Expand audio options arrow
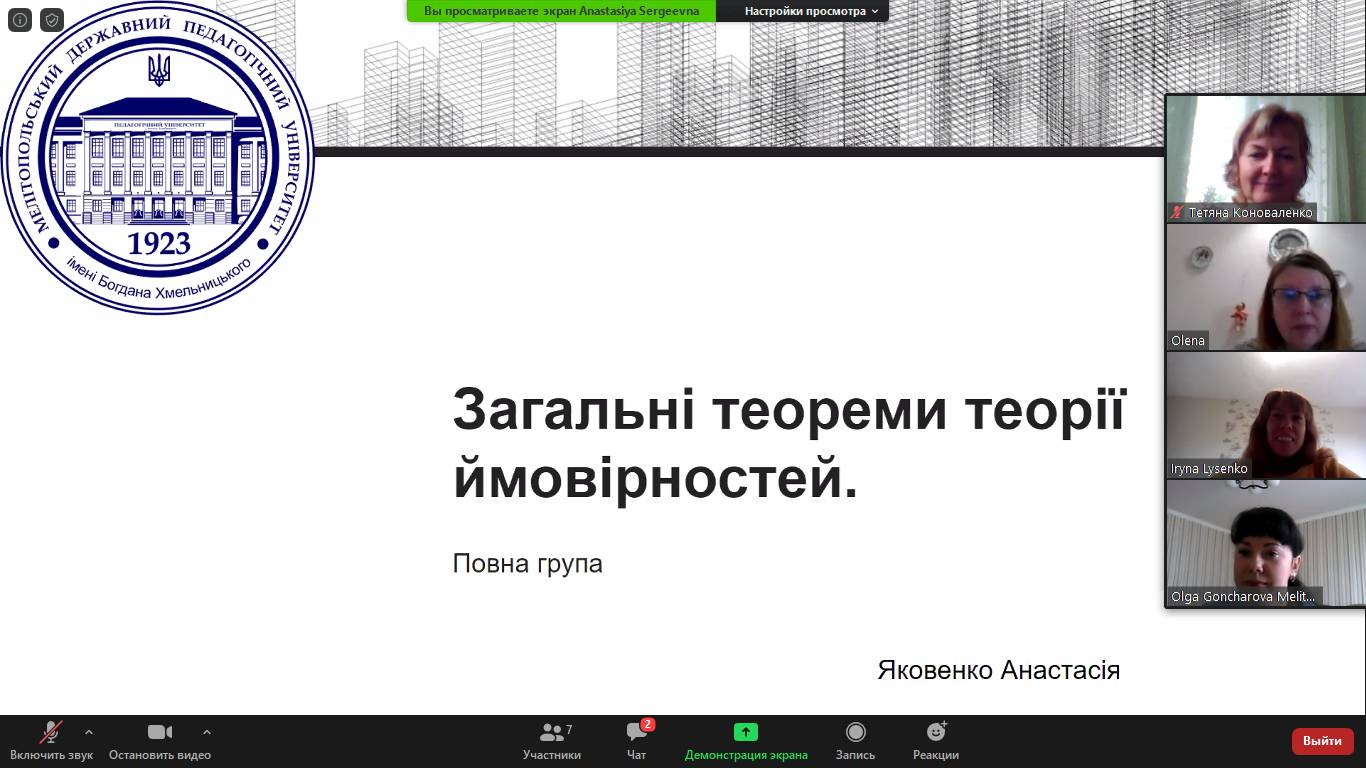The image size is (1366, 768). pos(89,732)
